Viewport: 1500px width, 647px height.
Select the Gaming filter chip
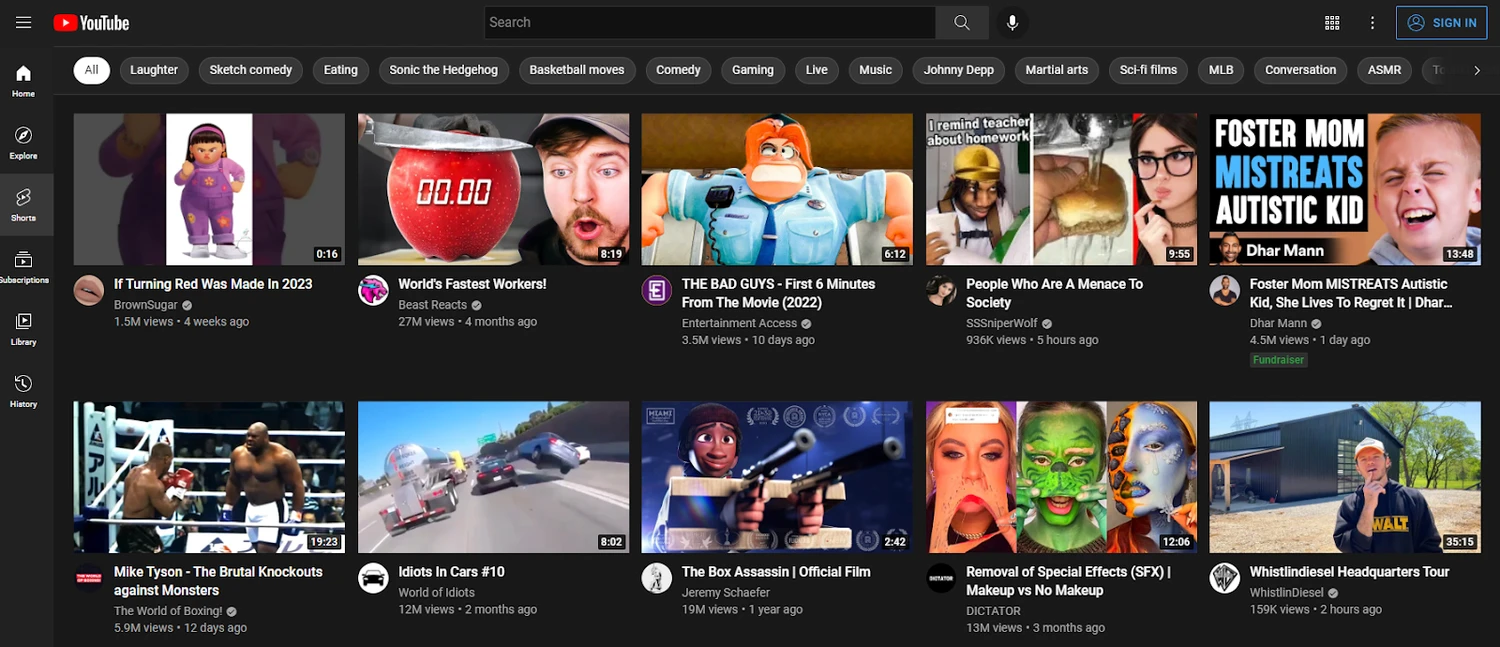point(753,70)
